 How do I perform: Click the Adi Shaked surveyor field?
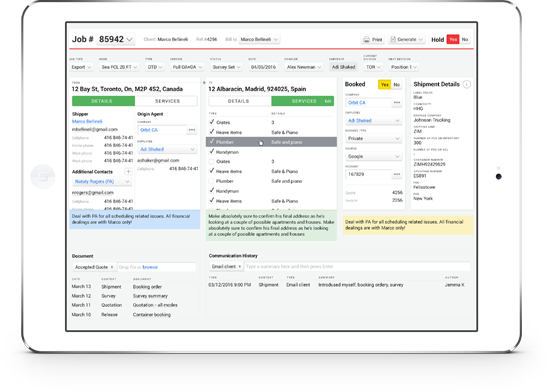coord(343,67)
